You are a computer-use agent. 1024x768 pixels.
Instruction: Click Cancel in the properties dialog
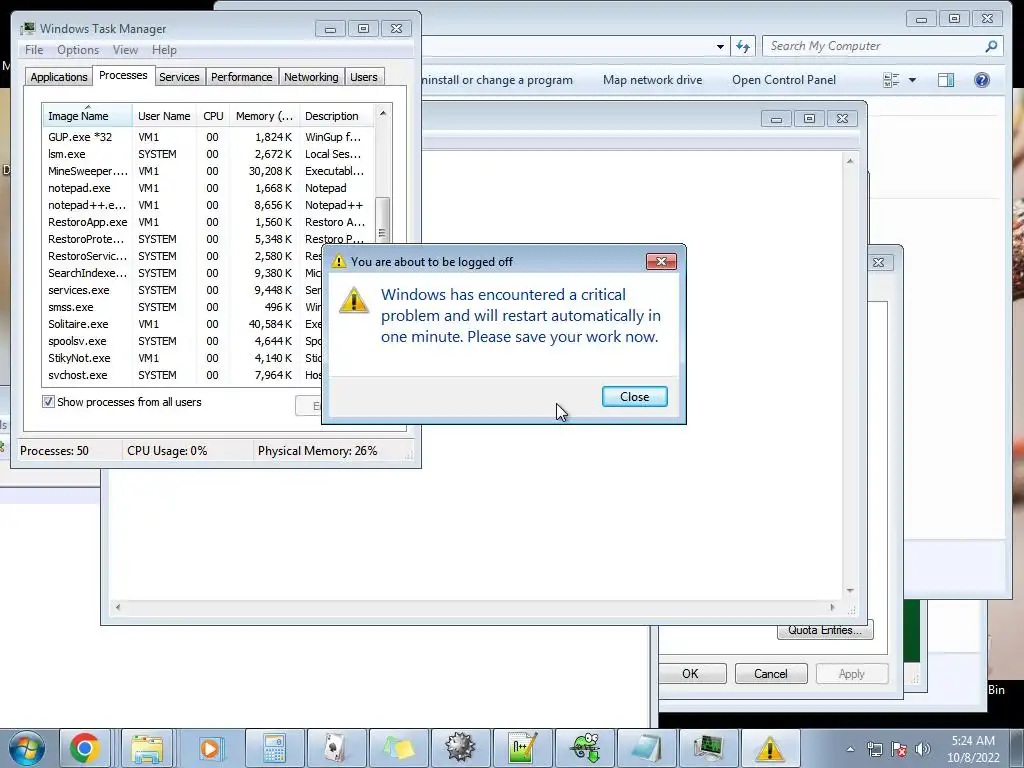pos(771,673)
